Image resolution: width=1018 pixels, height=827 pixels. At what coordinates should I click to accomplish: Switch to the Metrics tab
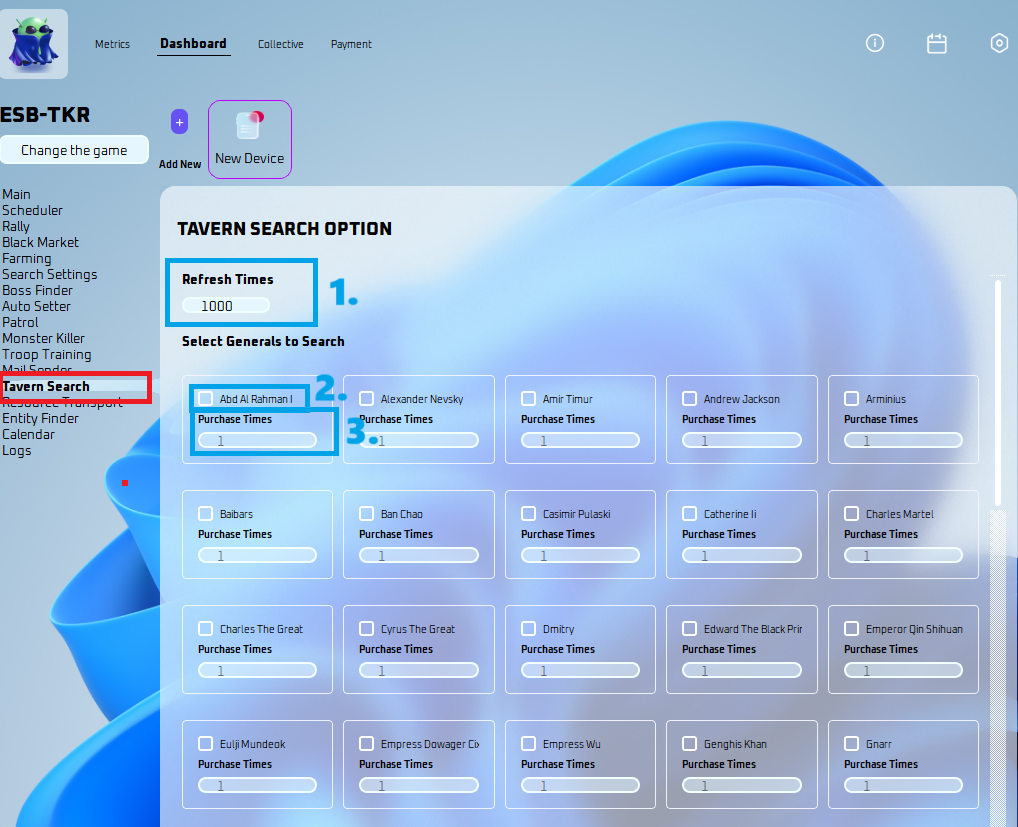pyautogui.click(x=112, y=44)
